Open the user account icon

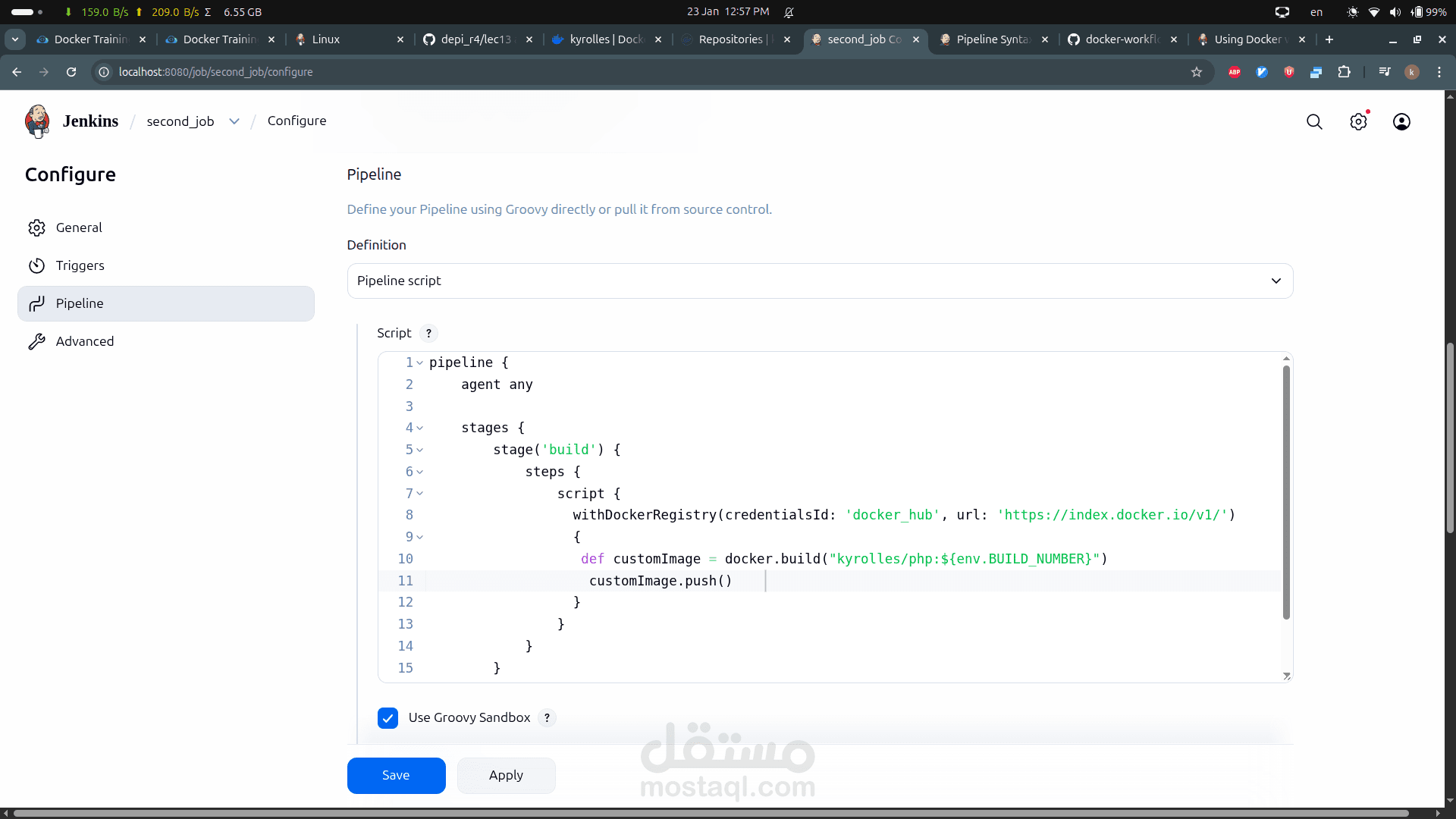[1401, 121]
